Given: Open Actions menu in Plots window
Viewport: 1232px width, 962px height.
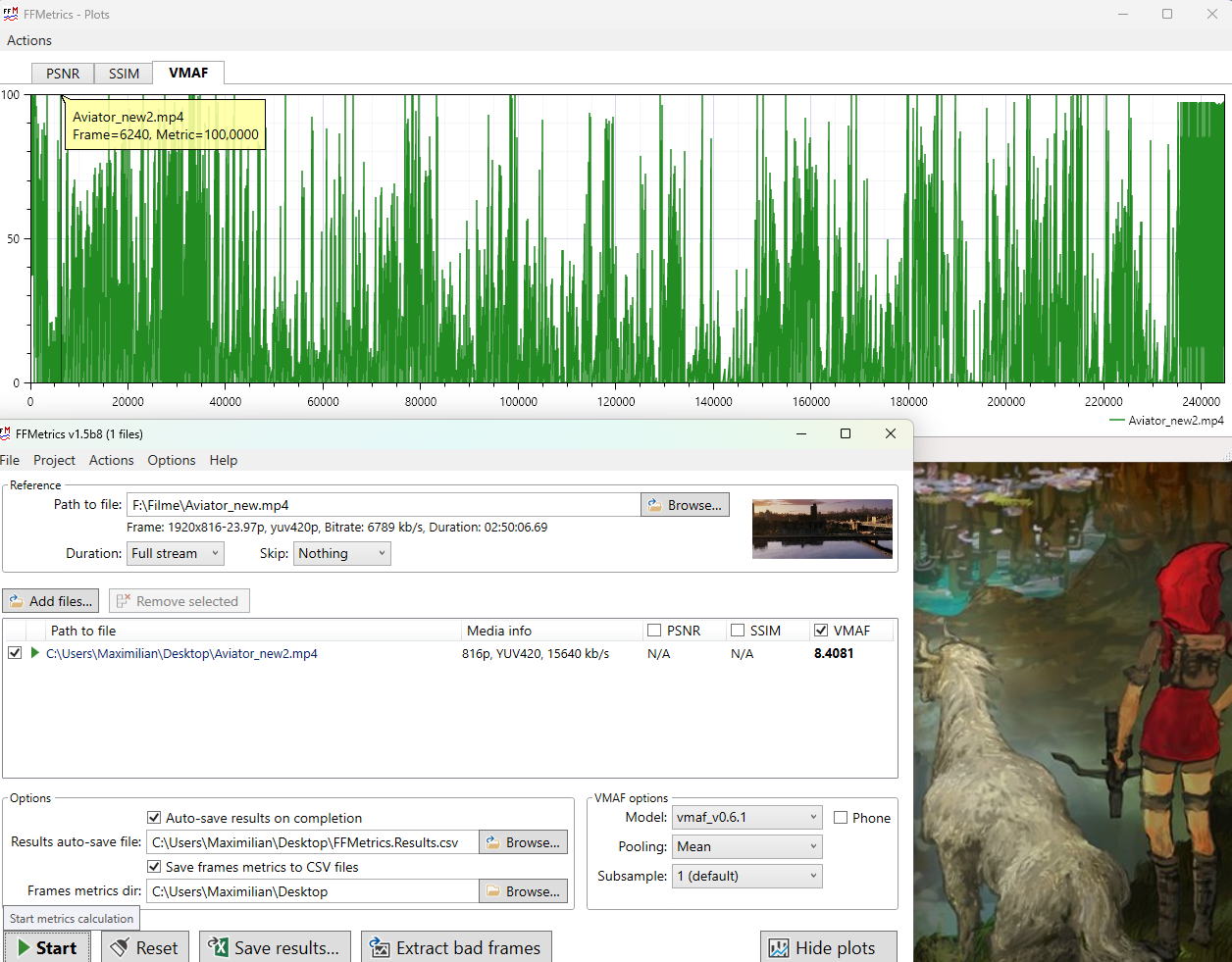Looking at the screenshot, I should (x=29, y=40).
